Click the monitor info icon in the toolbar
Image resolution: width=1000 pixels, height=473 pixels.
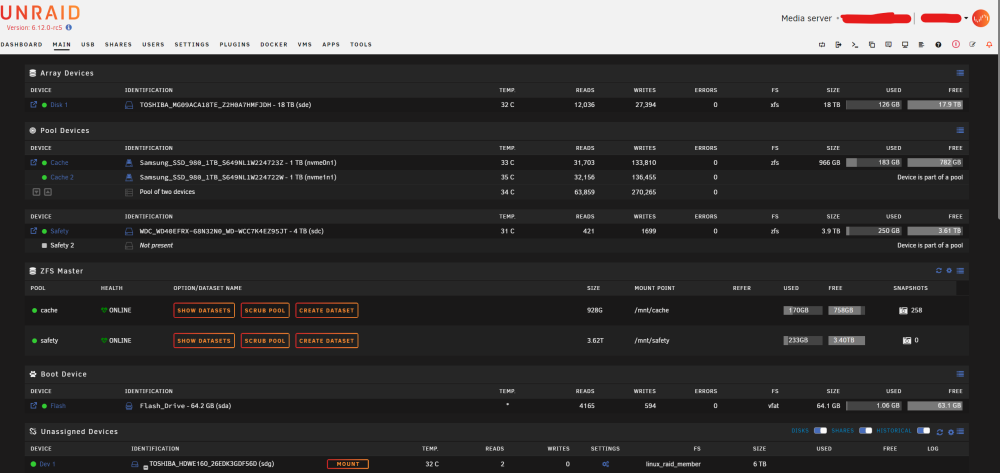pos(905,45)
